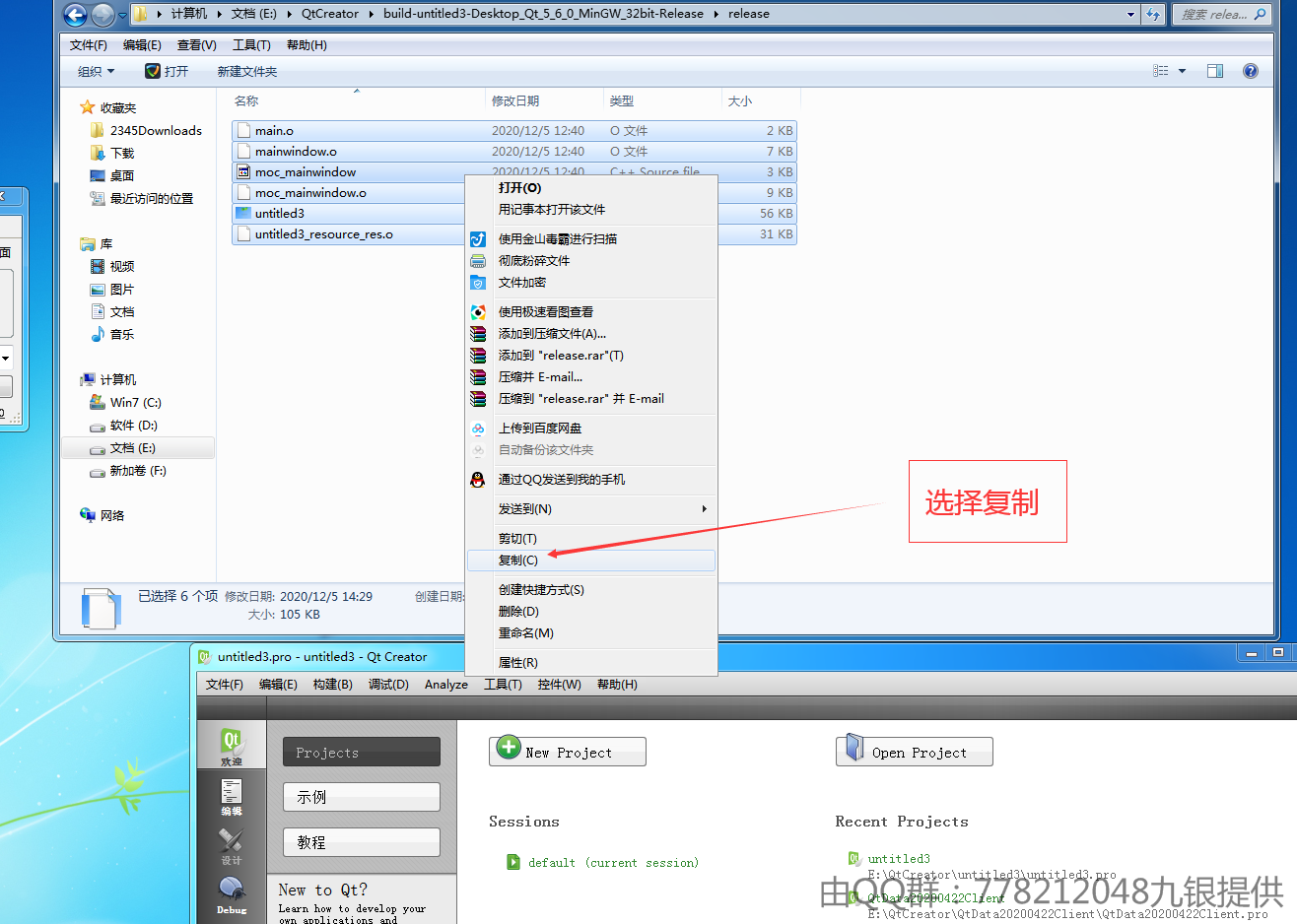Screen dimensions: 1297x924
Task: Select Copy (复制) in context menu
Action: click(x=591, y=561)
